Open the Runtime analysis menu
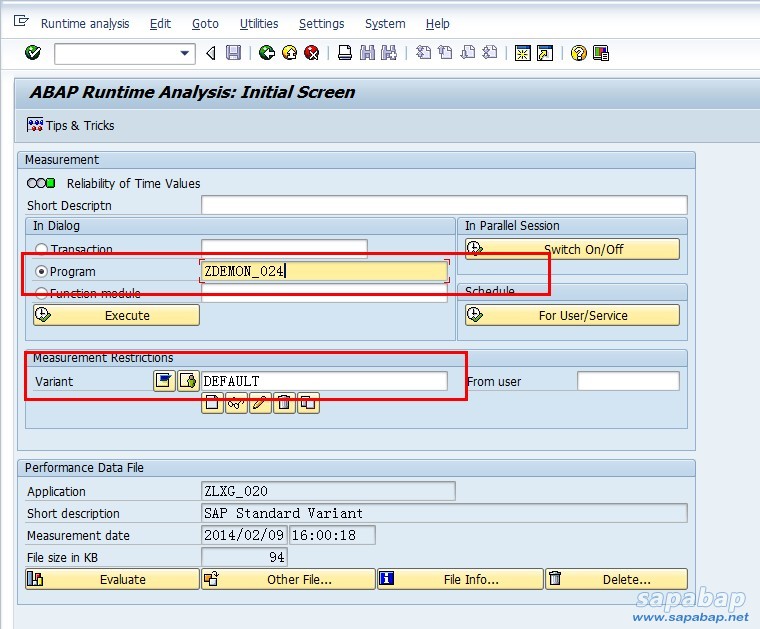Viewport: 760px width, 629px height. (x=85, y=24)
